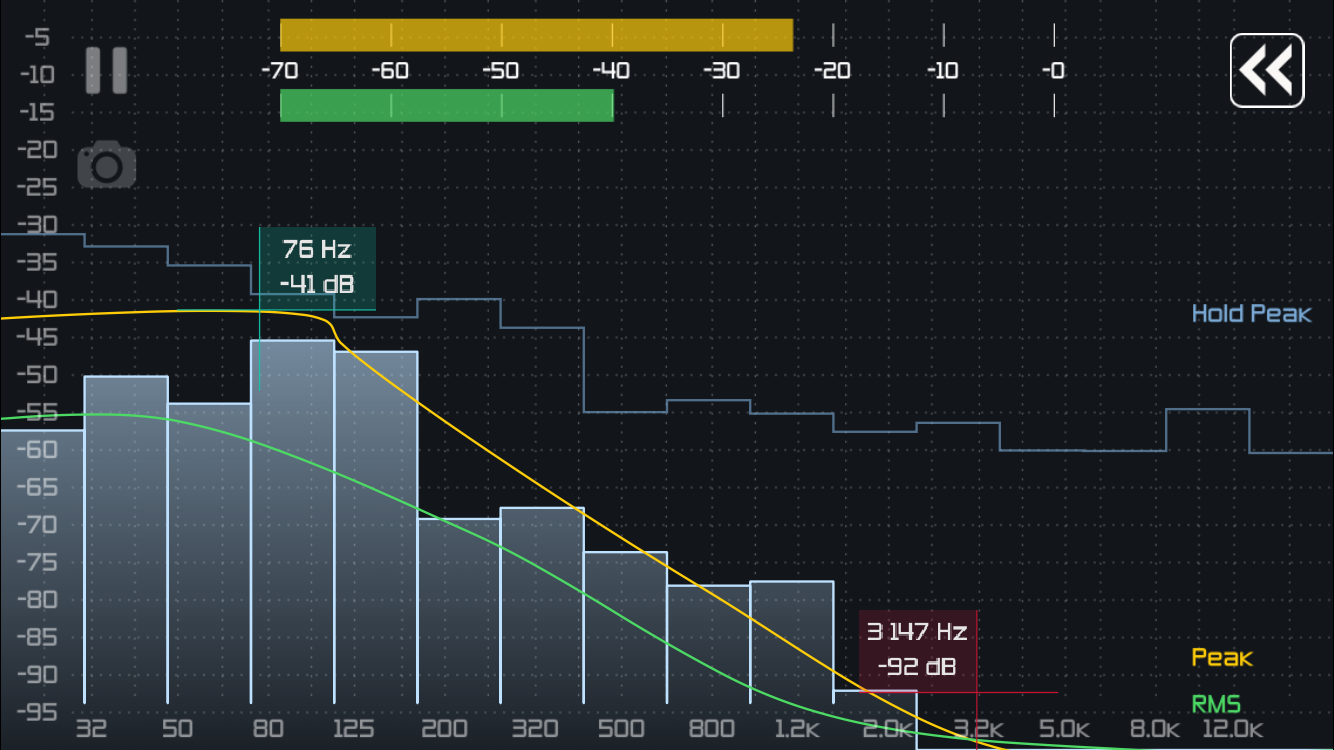
Task: Pause the spectrum analyzer
Action: pyautogui.click(x=106, y=70)
